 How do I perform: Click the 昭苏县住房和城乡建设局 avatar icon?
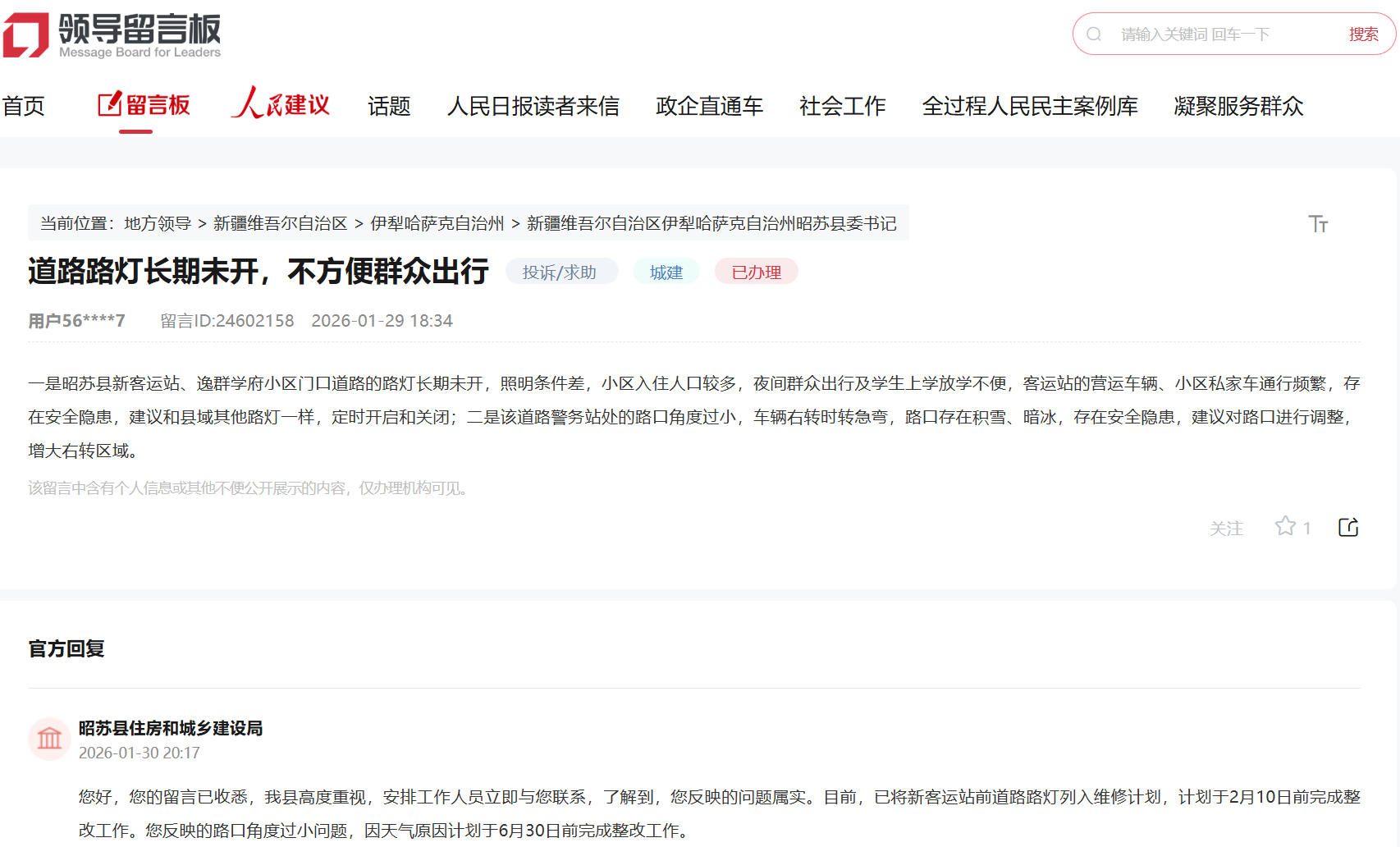[49, 739]
